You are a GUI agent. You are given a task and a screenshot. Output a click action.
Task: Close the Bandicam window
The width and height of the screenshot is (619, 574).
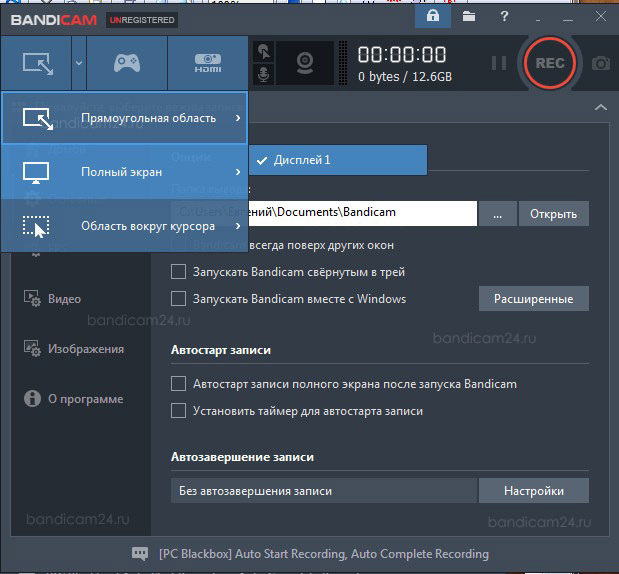point(601,16)
